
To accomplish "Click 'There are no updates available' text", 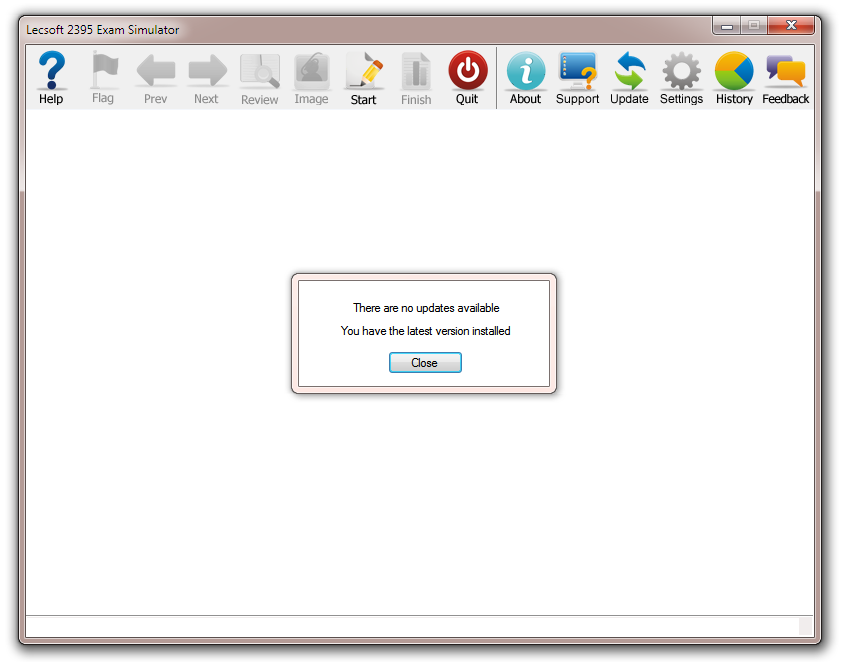I will [426, 308].
